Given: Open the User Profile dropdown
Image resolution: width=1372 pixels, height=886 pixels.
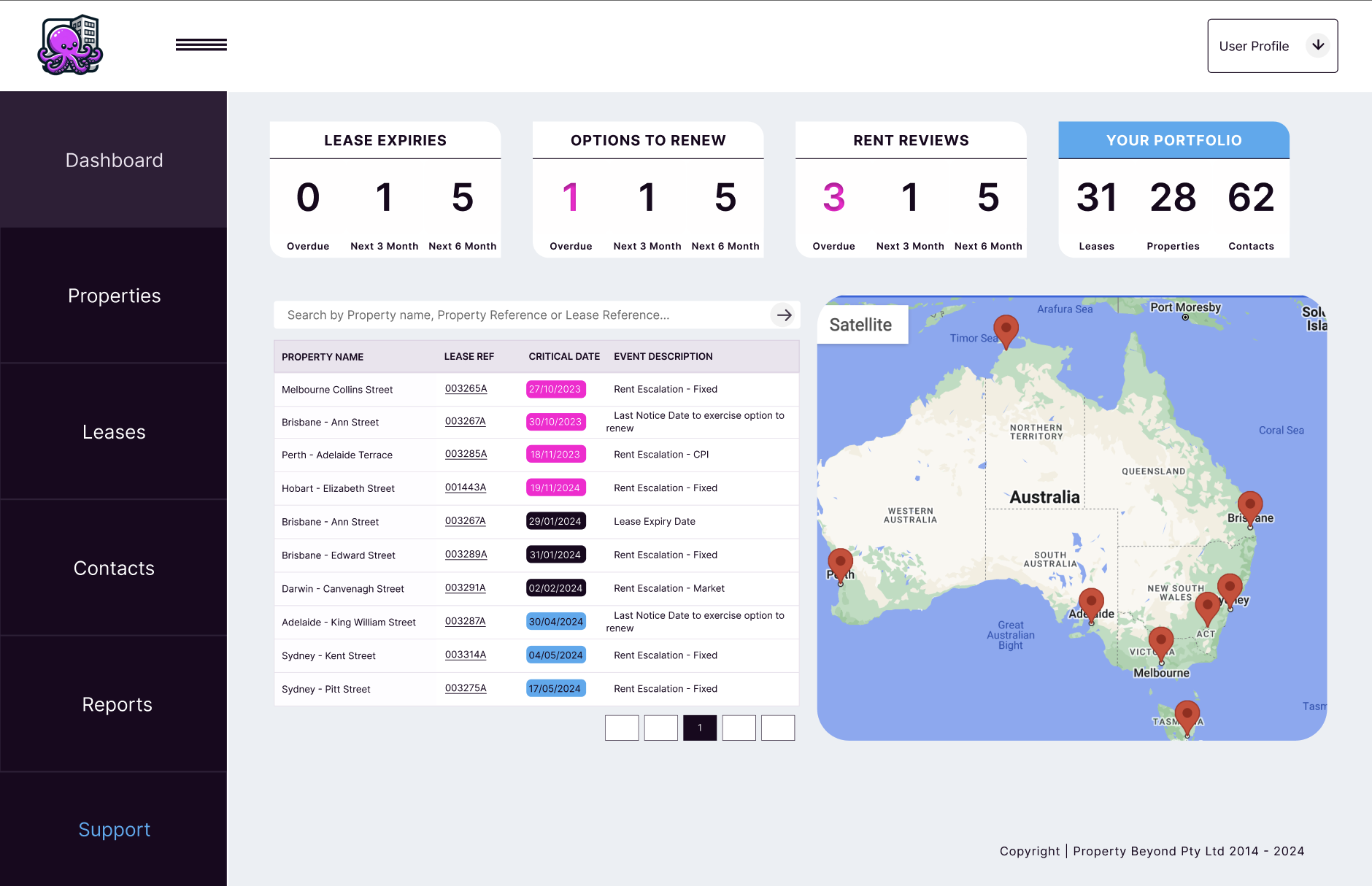Looking at the screenshot, I should click(1271, 45).
